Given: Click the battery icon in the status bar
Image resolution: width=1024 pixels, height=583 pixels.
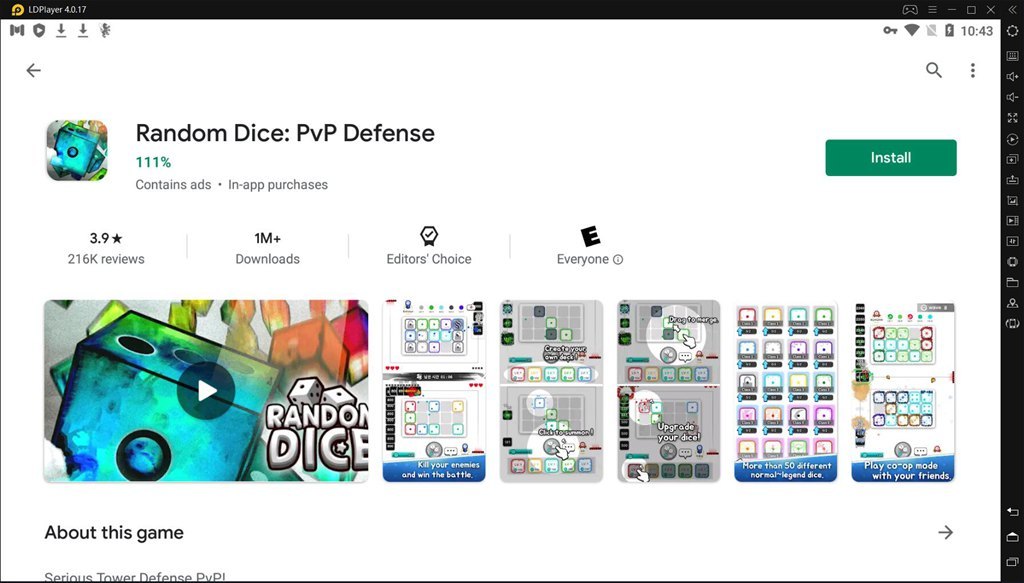Looking at the screenshot, I should [x=950, y=30].
